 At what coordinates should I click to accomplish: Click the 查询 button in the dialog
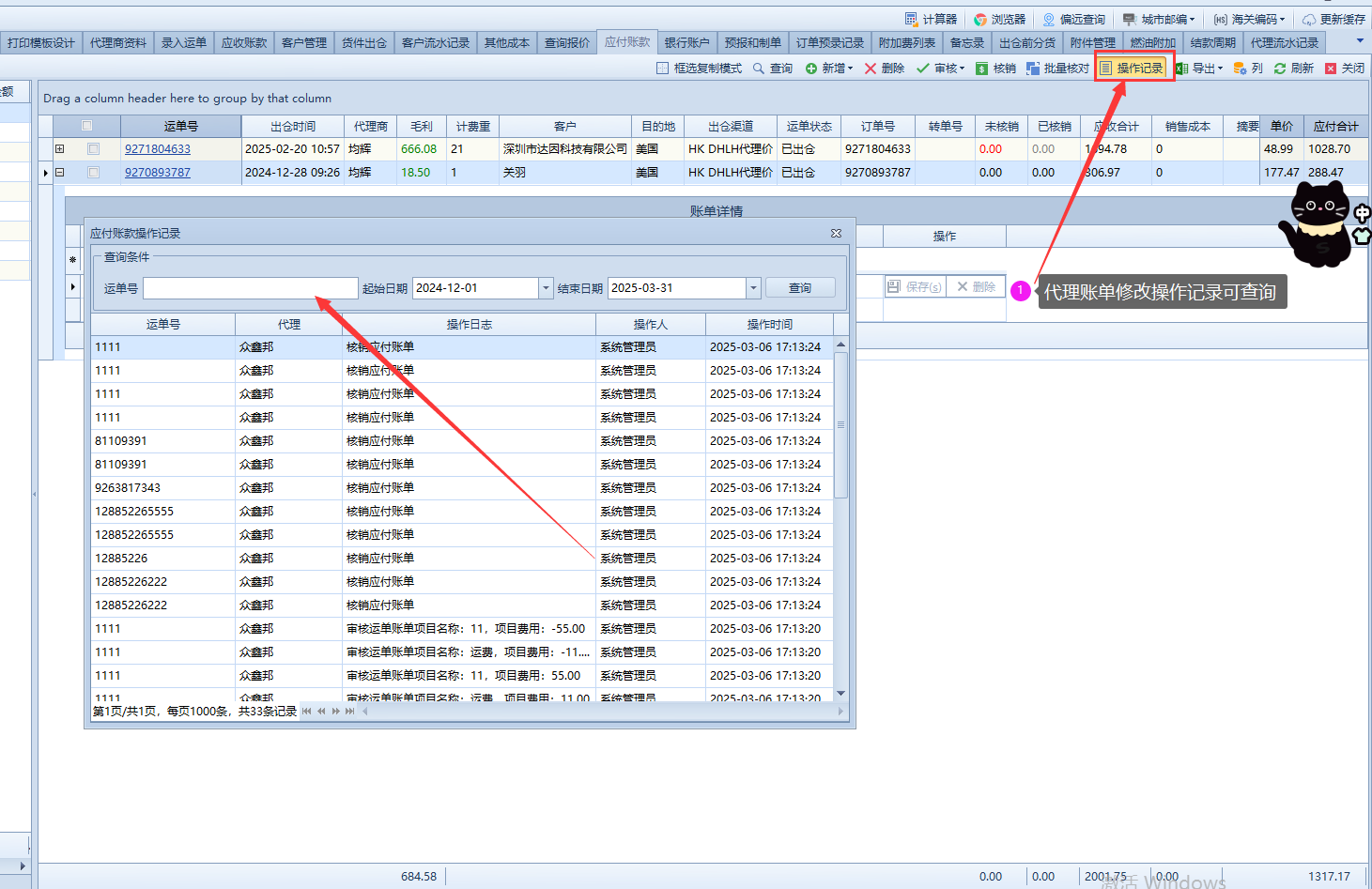799,288
